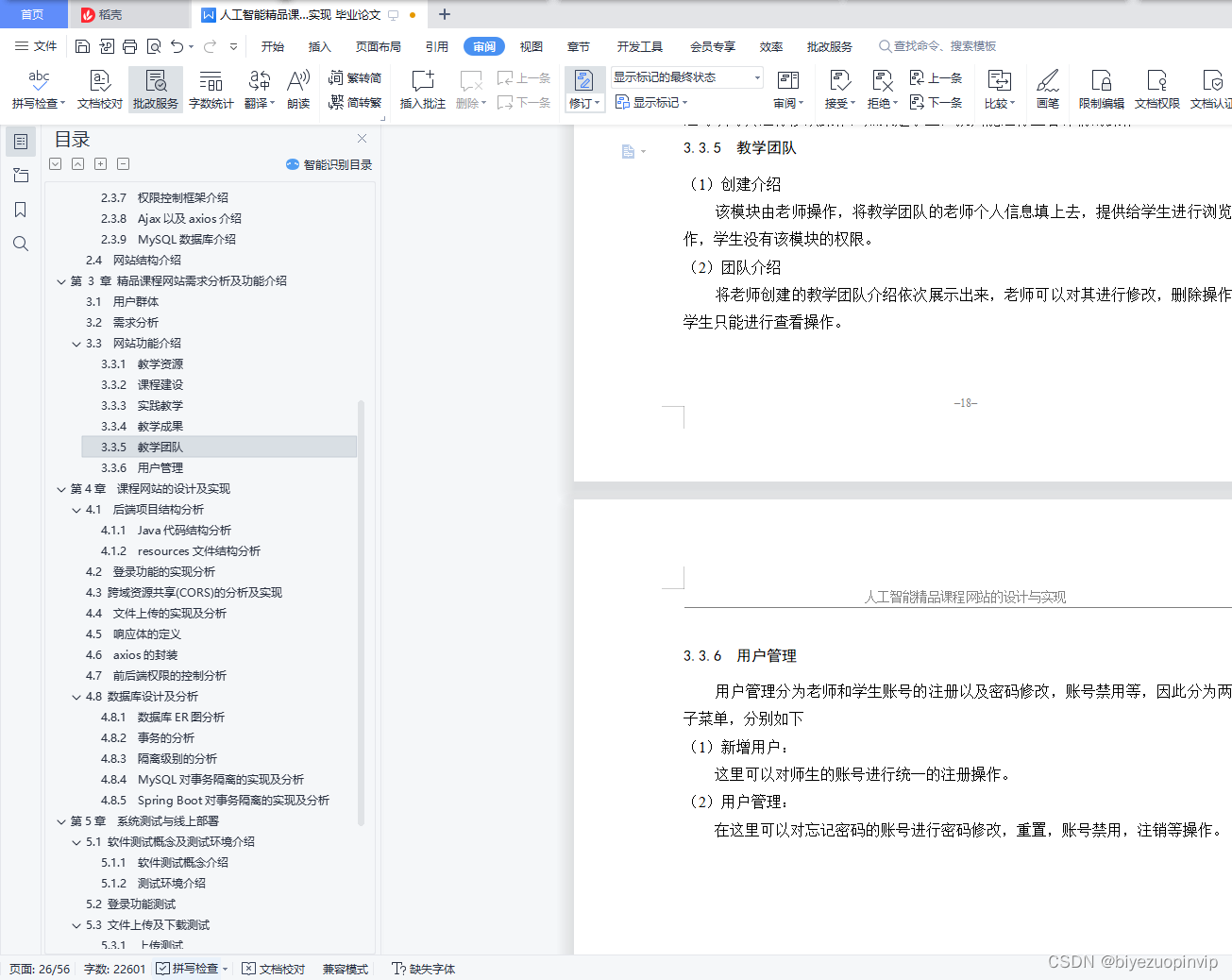
Task: Collapse the 4.1 后端项目结构分析 node
Action: click(76, 510)
